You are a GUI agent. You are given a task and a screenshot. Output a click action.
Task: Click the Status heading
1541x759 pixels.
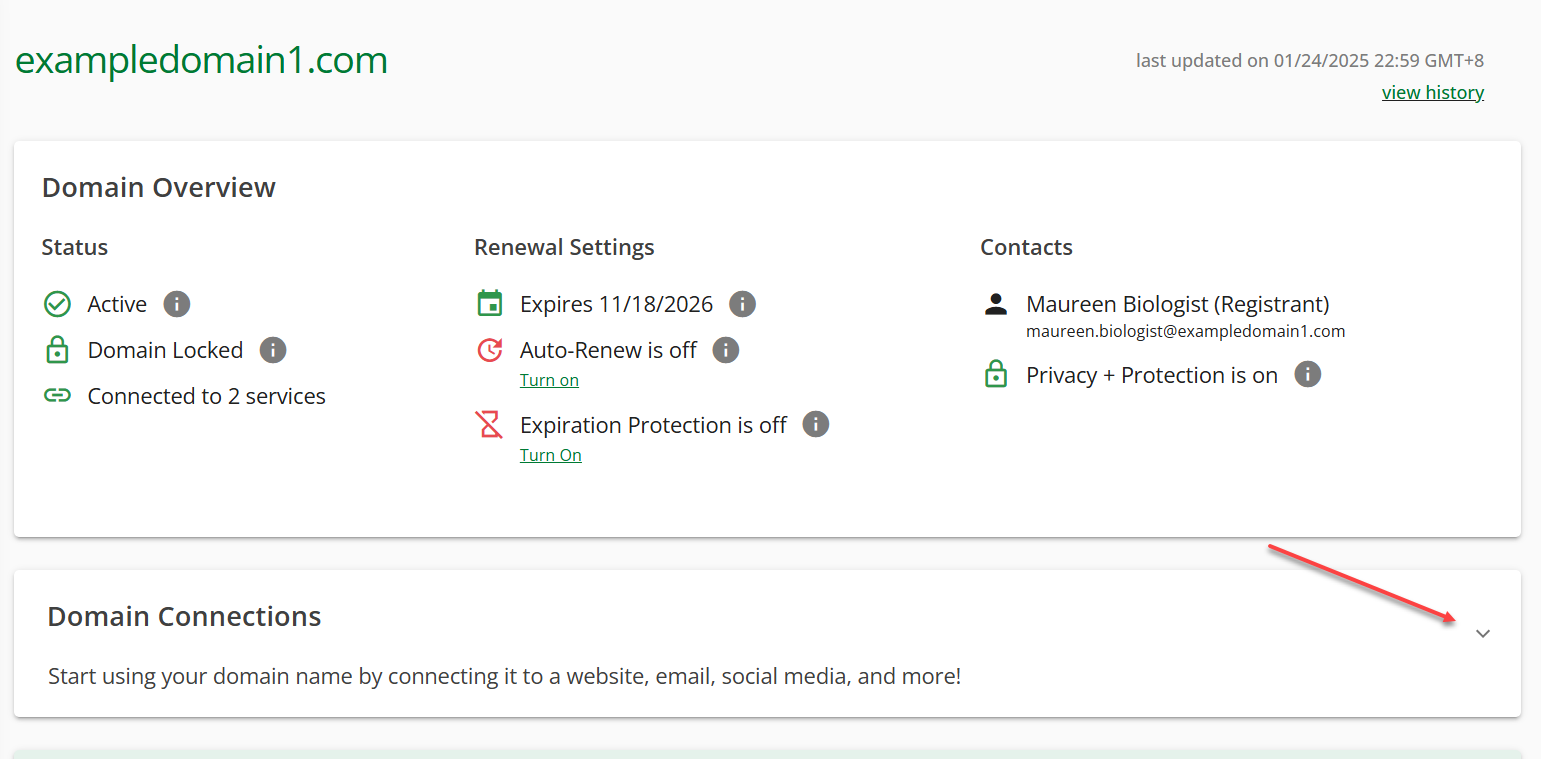(x=75, y=247)
